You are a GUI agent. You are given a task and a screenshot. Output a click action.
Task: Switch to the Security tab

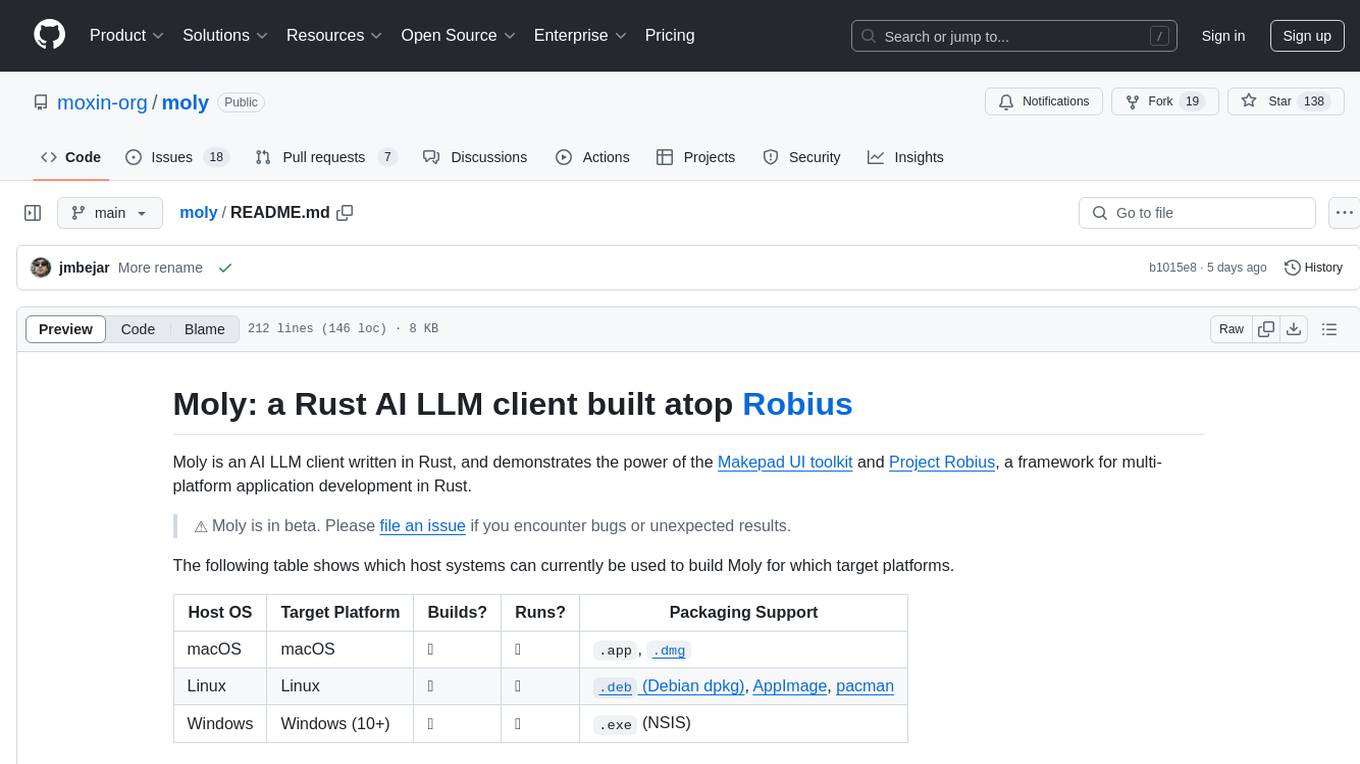[802, 157]
